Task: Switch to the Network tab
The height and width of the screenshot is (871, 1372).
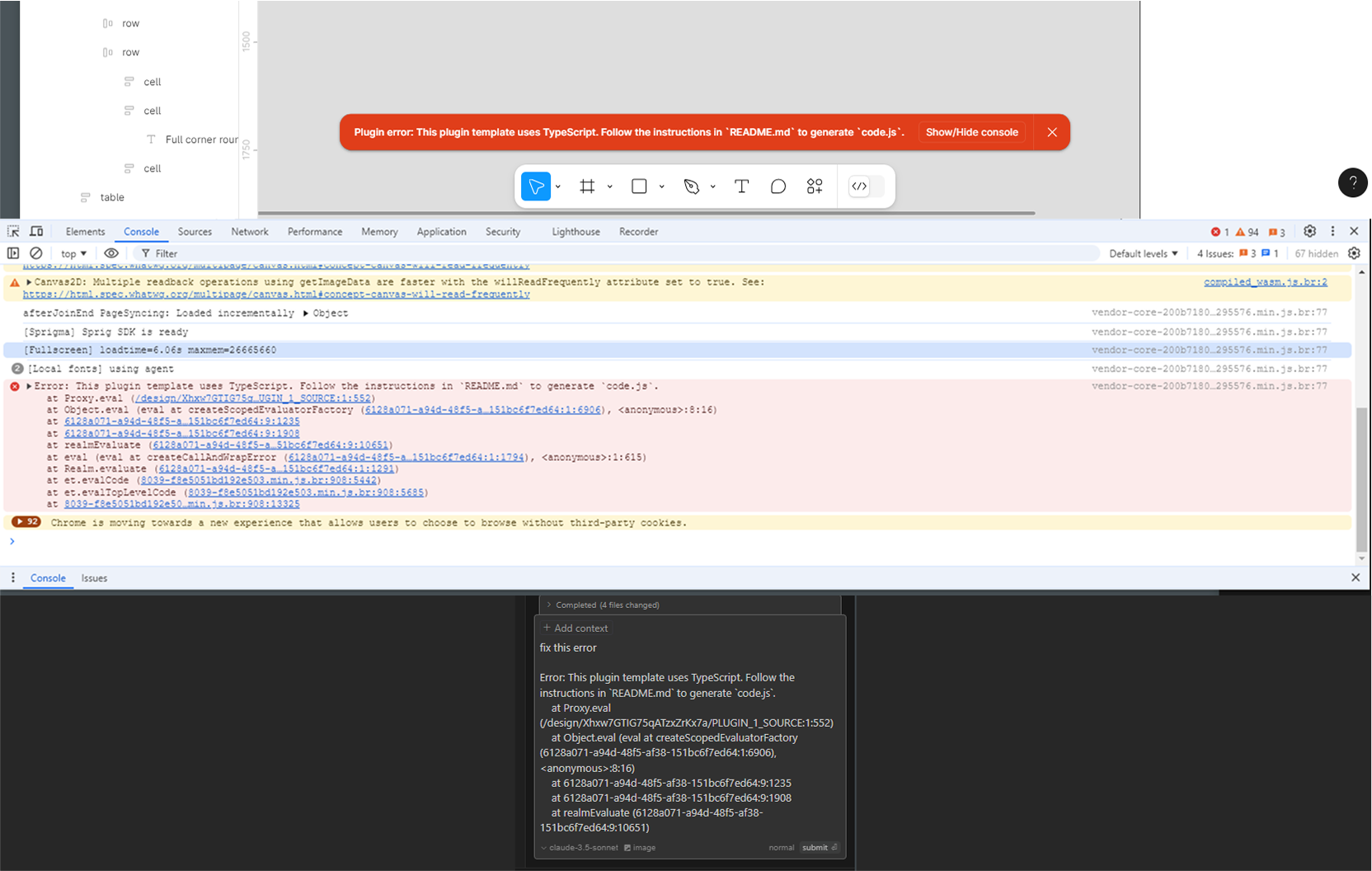Action: tap(250, 232)
